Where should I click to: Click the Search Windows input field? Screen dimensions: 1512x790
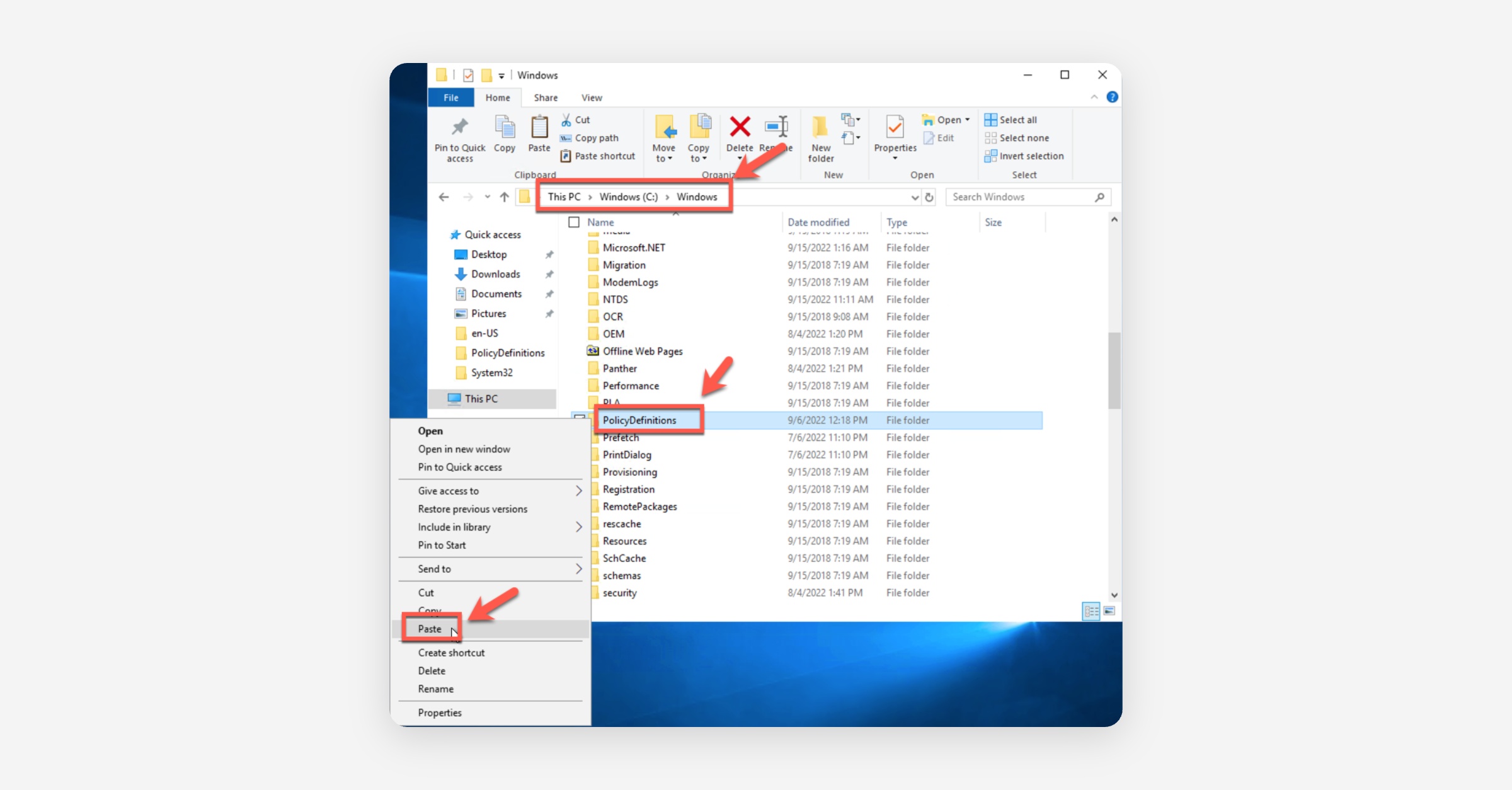coord(1021,197)
